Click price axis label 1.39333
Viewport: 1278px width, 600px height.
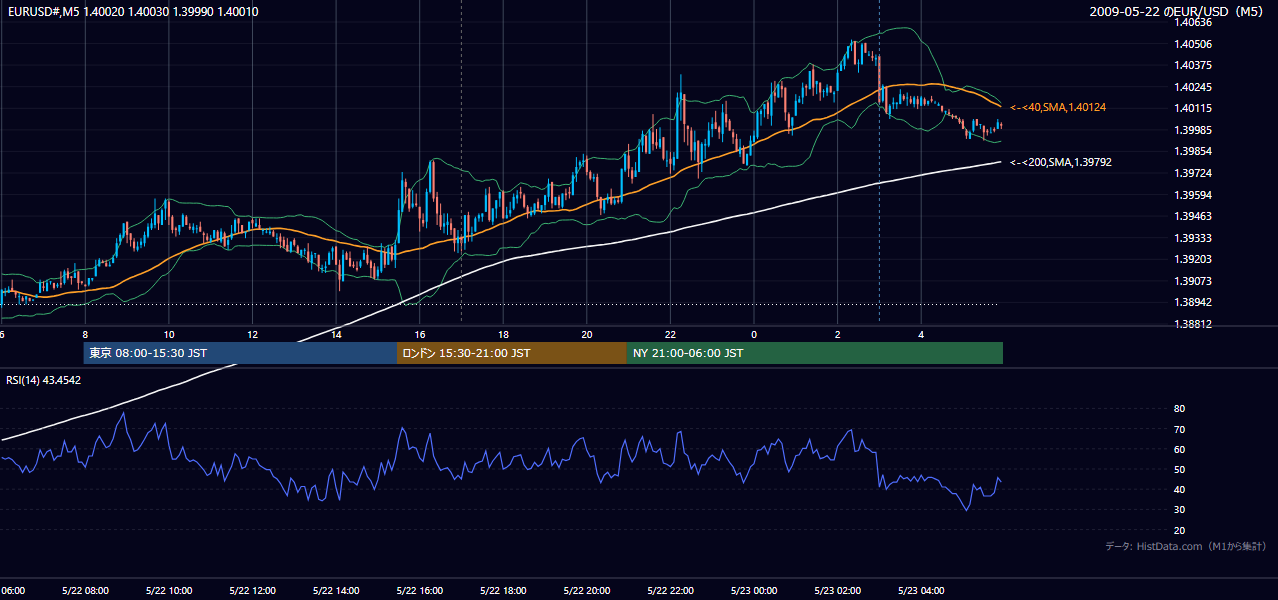point(1192,238)
